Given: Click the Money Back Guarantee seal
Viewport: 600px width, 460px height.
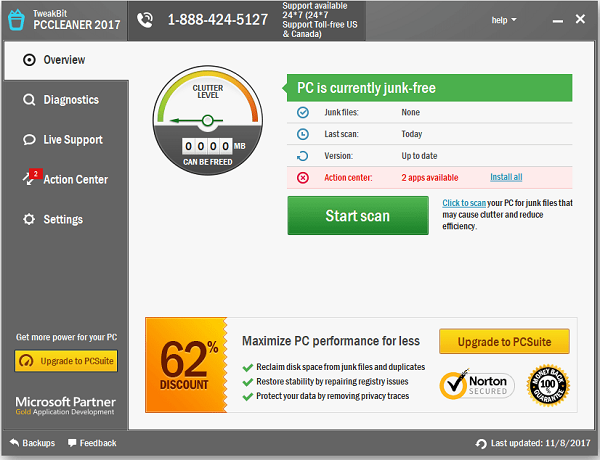Looking at the screenshot, I should click(548, 385).
